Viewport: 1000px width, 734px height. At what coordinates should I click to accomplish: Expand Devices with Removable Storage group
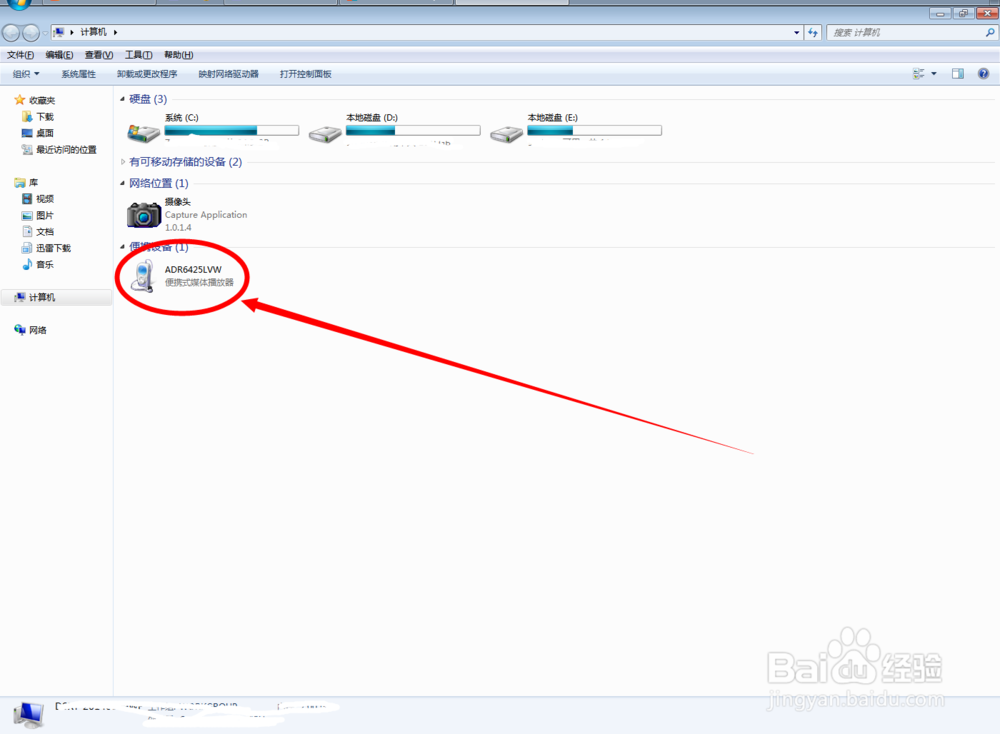(122, 162)
